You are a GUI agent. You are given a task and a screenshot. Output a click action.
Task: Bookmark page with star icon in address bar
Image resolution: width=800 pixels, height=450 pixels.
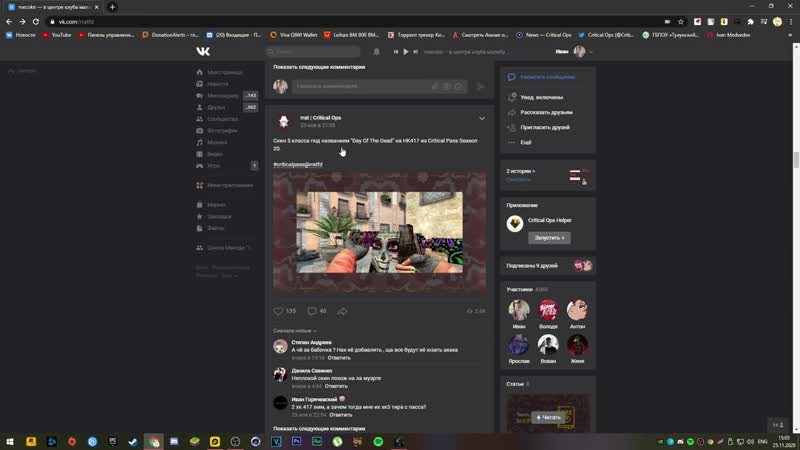[681, 21]
